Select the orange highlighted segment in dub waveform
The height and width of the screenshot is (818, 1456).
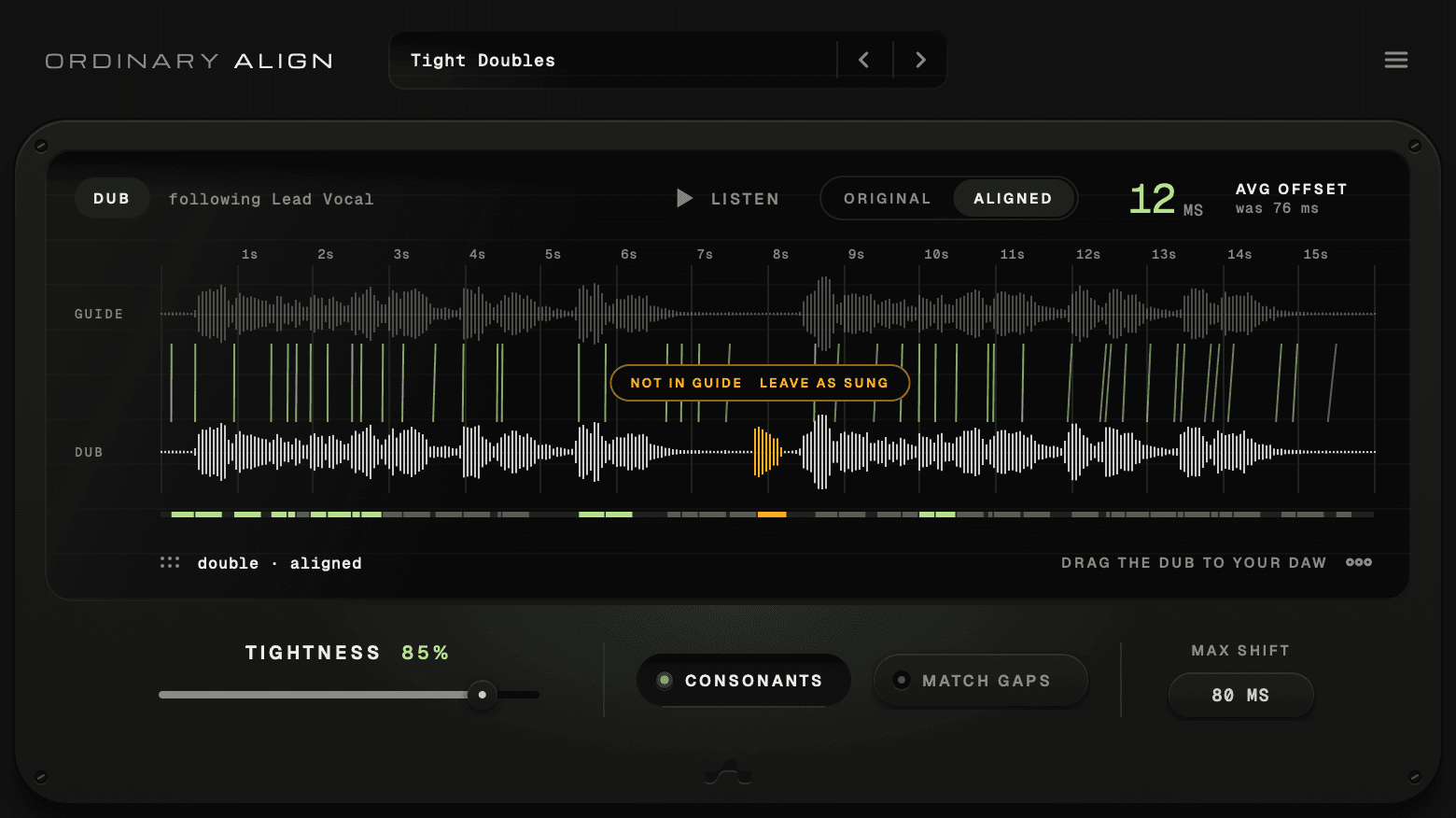coord(766,452)
